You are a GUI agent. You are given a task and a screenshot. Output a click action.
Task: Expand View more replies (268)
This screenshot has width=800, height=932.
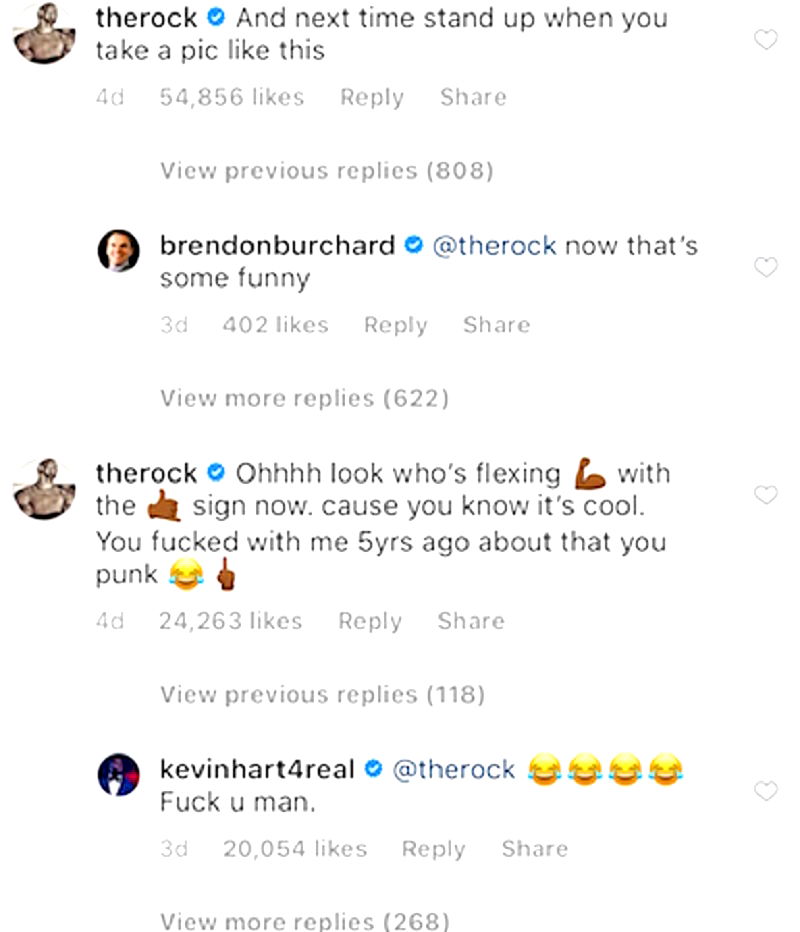coord(304,921)
